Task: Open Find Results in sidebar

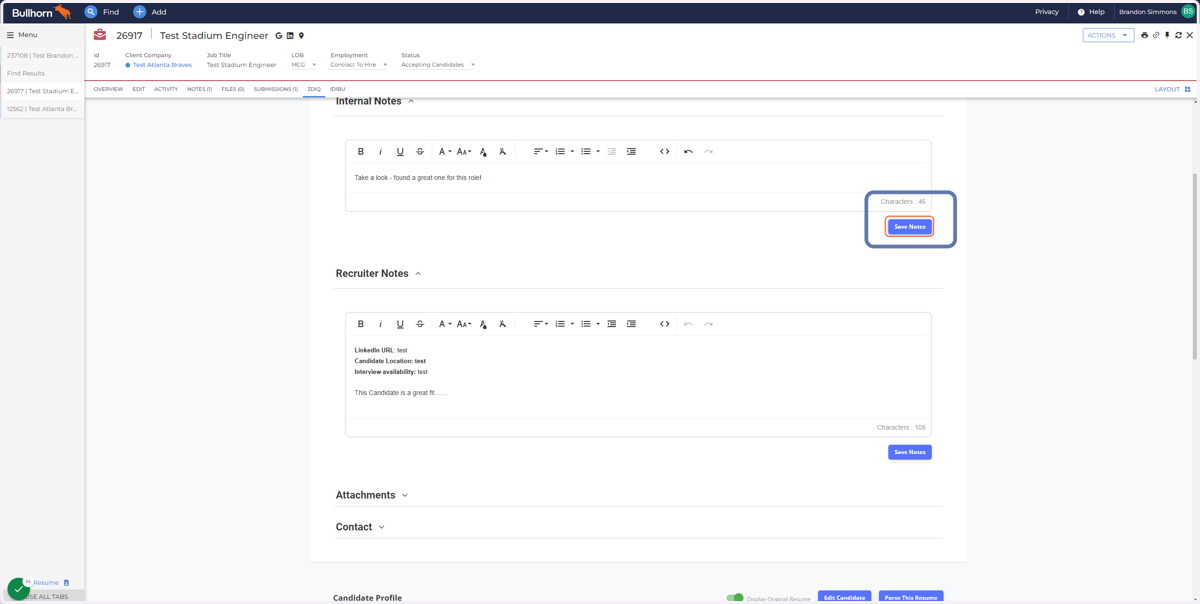Action: tap(42, 73)
